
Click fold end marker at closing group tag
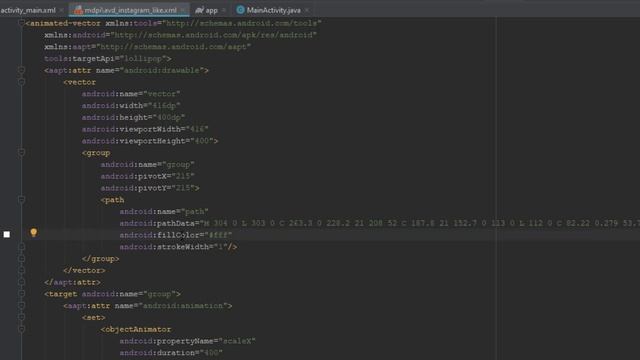(x=21, y=258)
